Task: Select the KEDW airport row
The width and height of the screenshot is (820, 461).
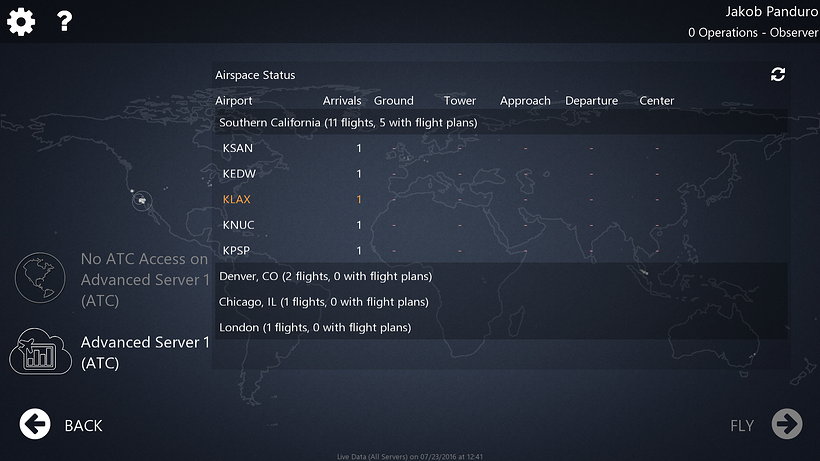Action: tap(501, 174)
